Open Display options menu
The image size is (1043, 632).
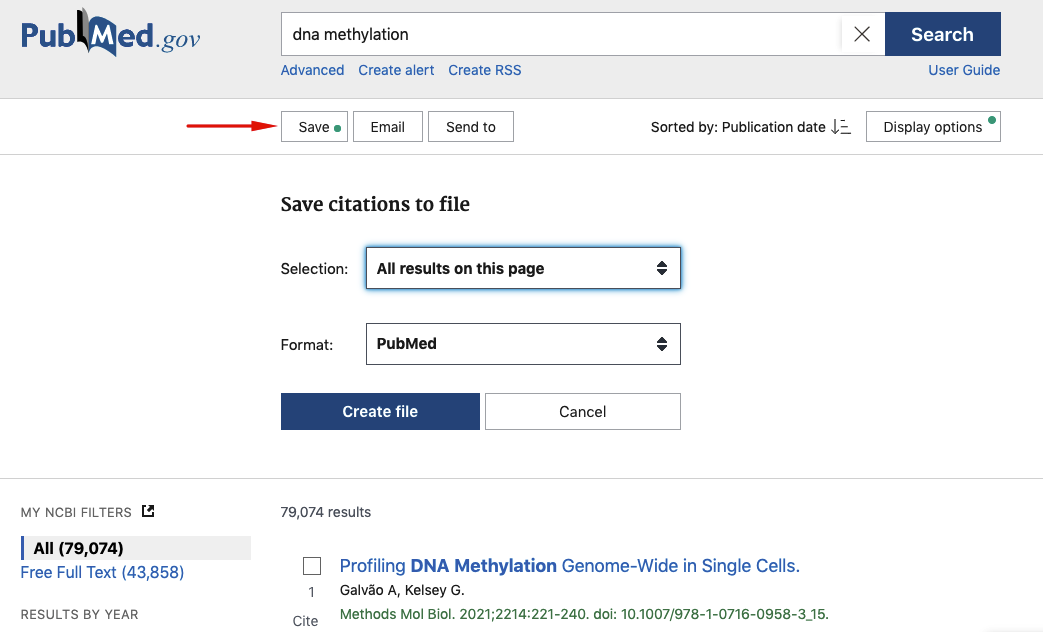pyautogui.click(x=933, y=126)
